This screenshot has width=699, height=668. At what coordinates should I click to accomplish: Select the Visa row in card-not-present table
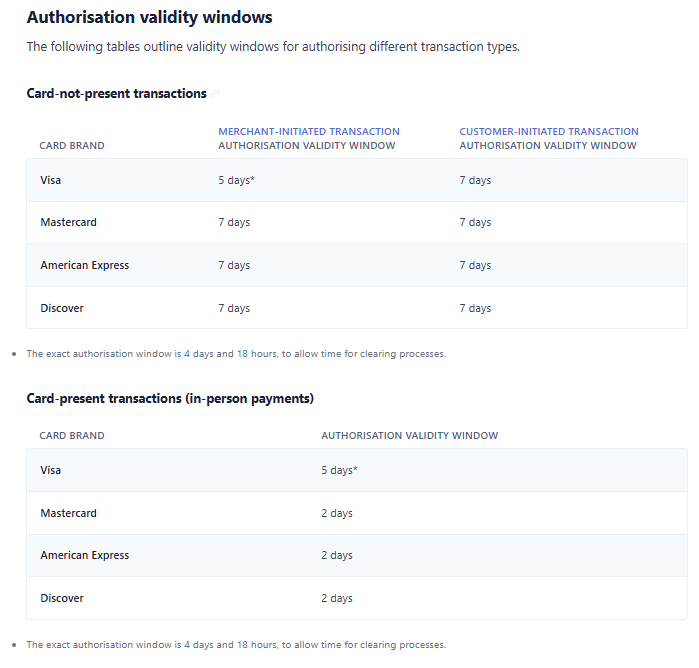[51, 180]
